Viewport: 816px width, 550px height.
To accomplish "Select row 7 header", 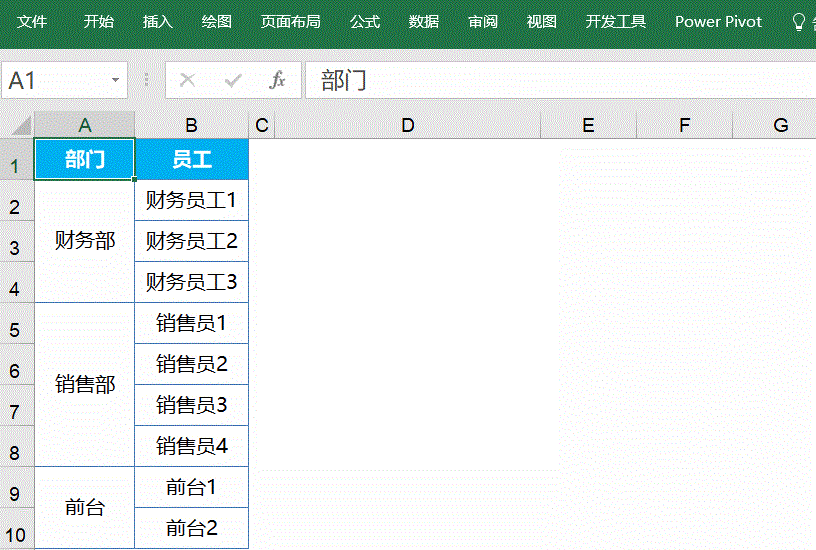I will 16,406.
